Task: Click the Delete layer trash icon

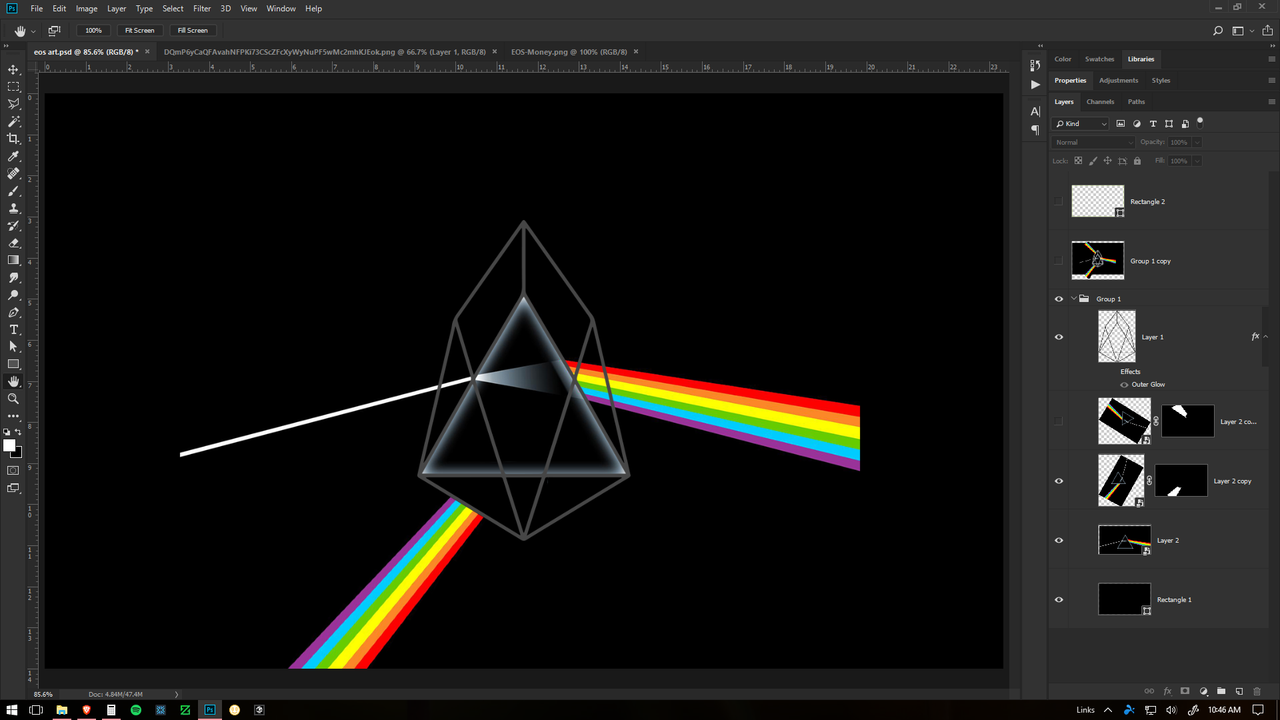Action: (1256, 691)
